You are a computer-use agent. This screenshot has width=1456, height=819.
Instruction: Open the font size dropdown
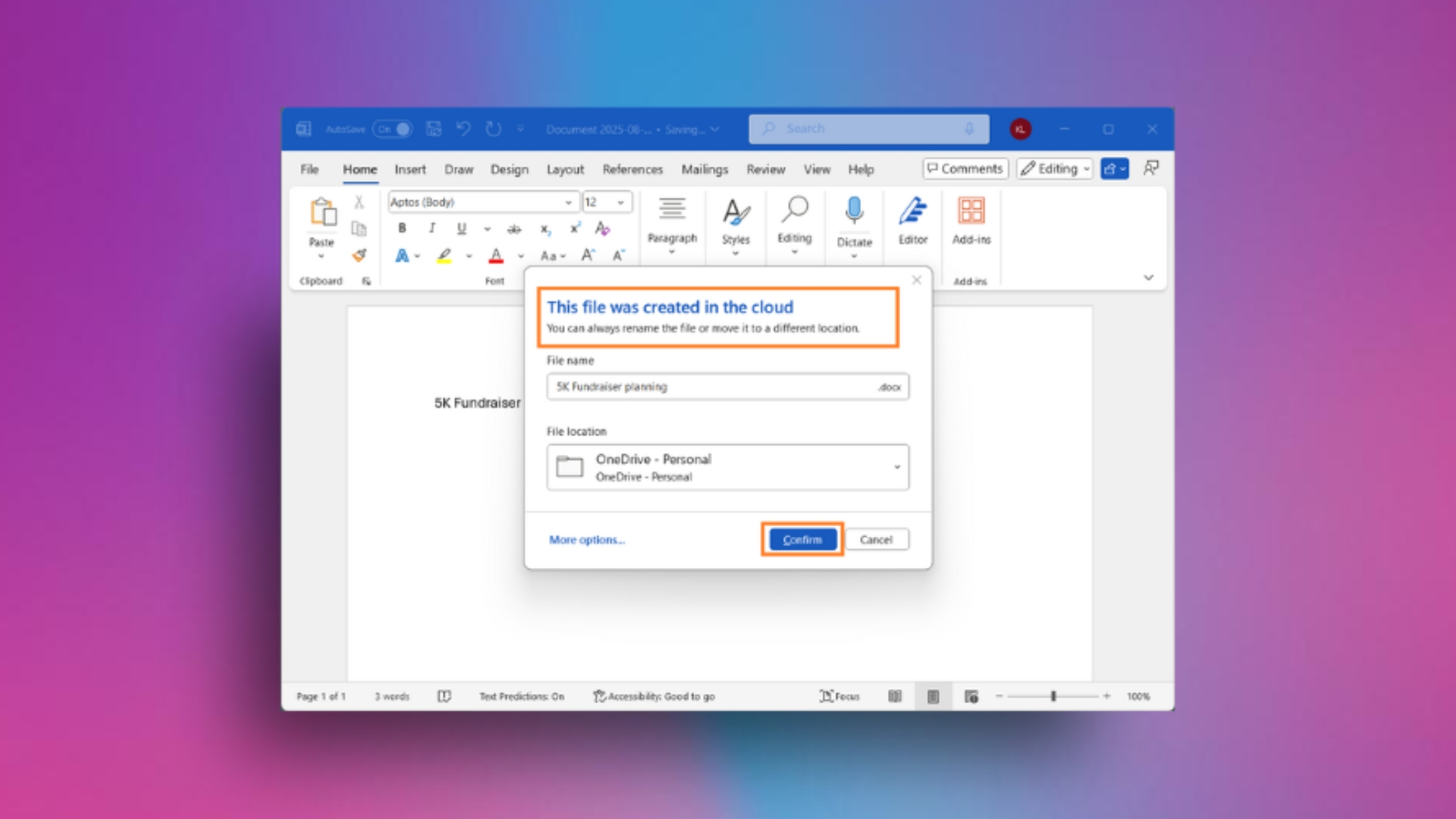click(x=619, y=202)
